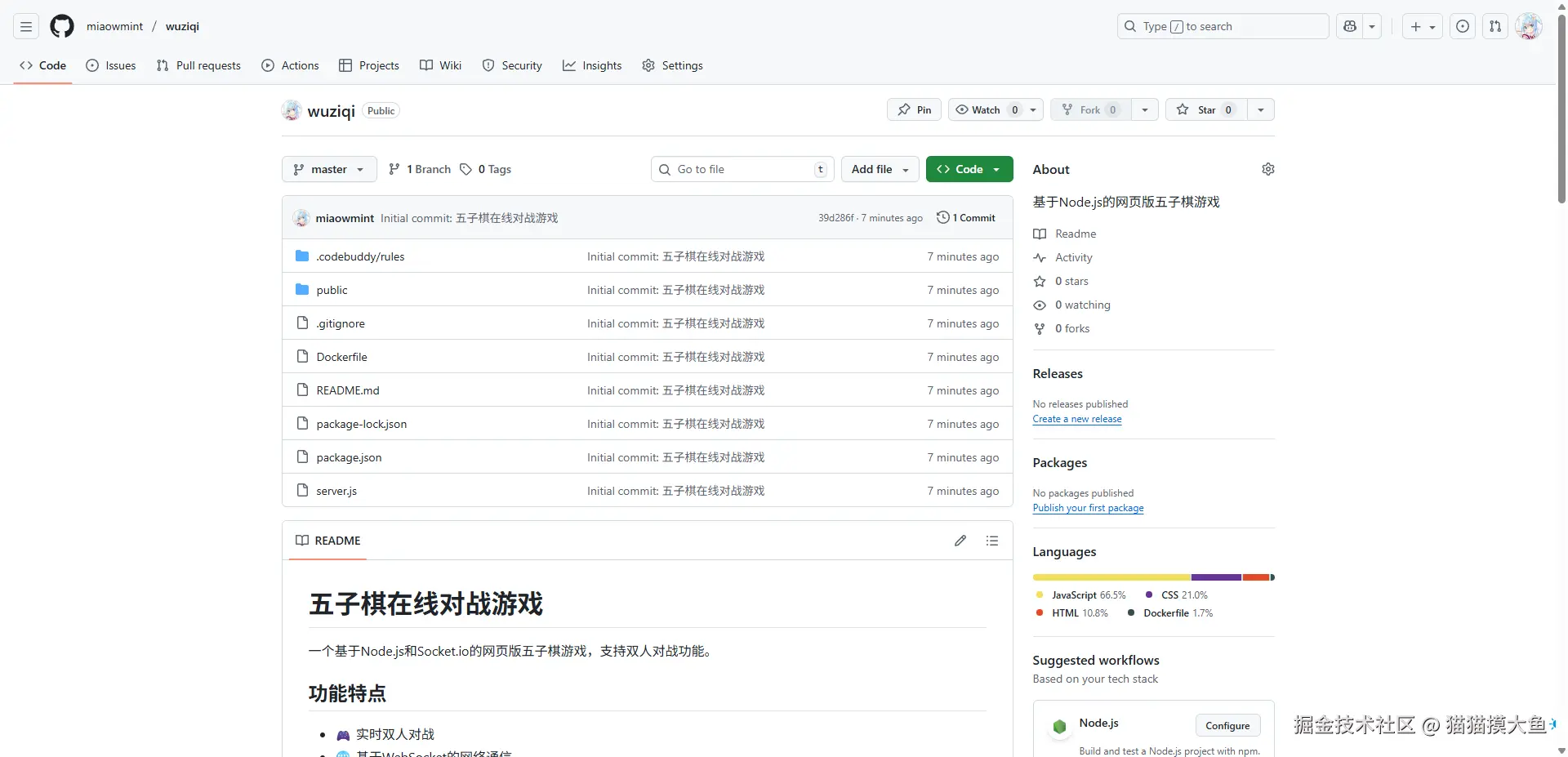Click the JavaScript 66.5% language link
The height and width of the screenshot is (757, 1568).
1081,595
